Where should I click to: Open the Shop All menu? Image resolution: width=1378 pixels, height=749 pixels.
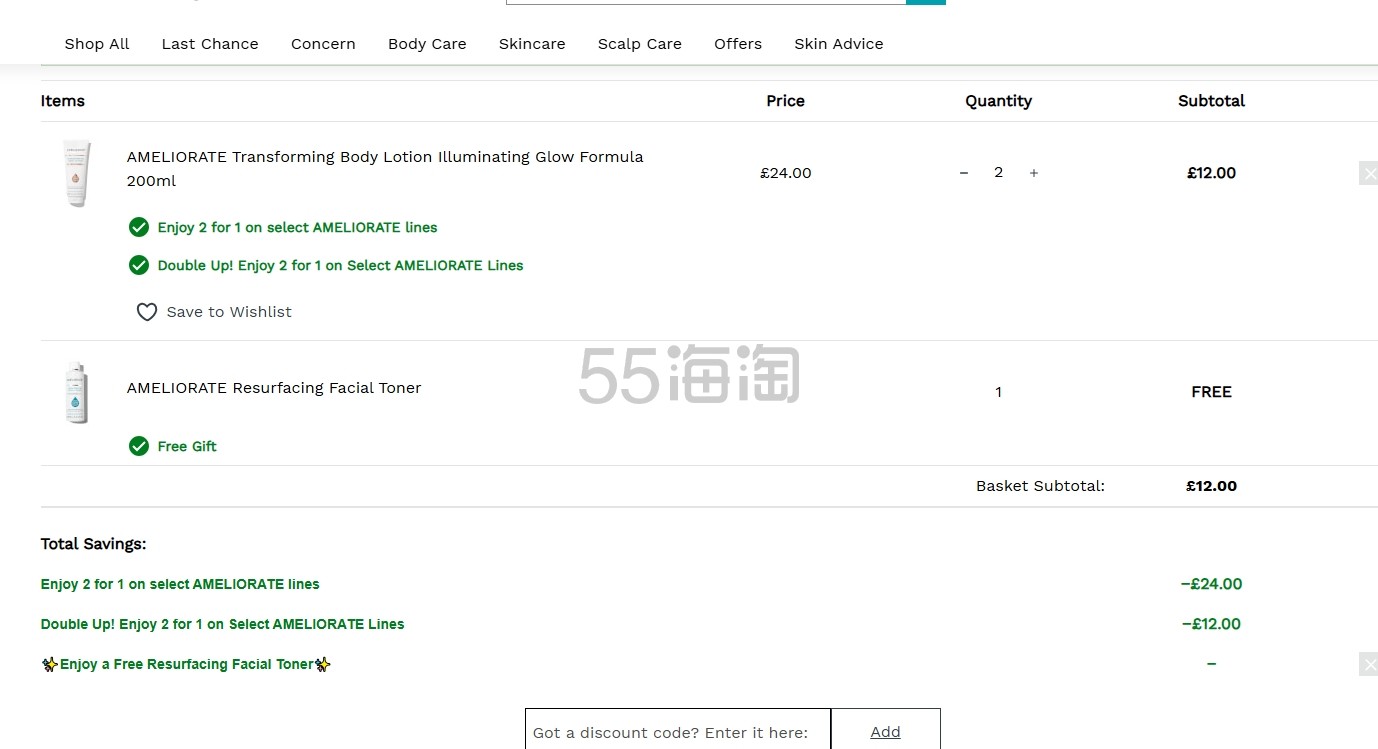click(x=97, y=44)
